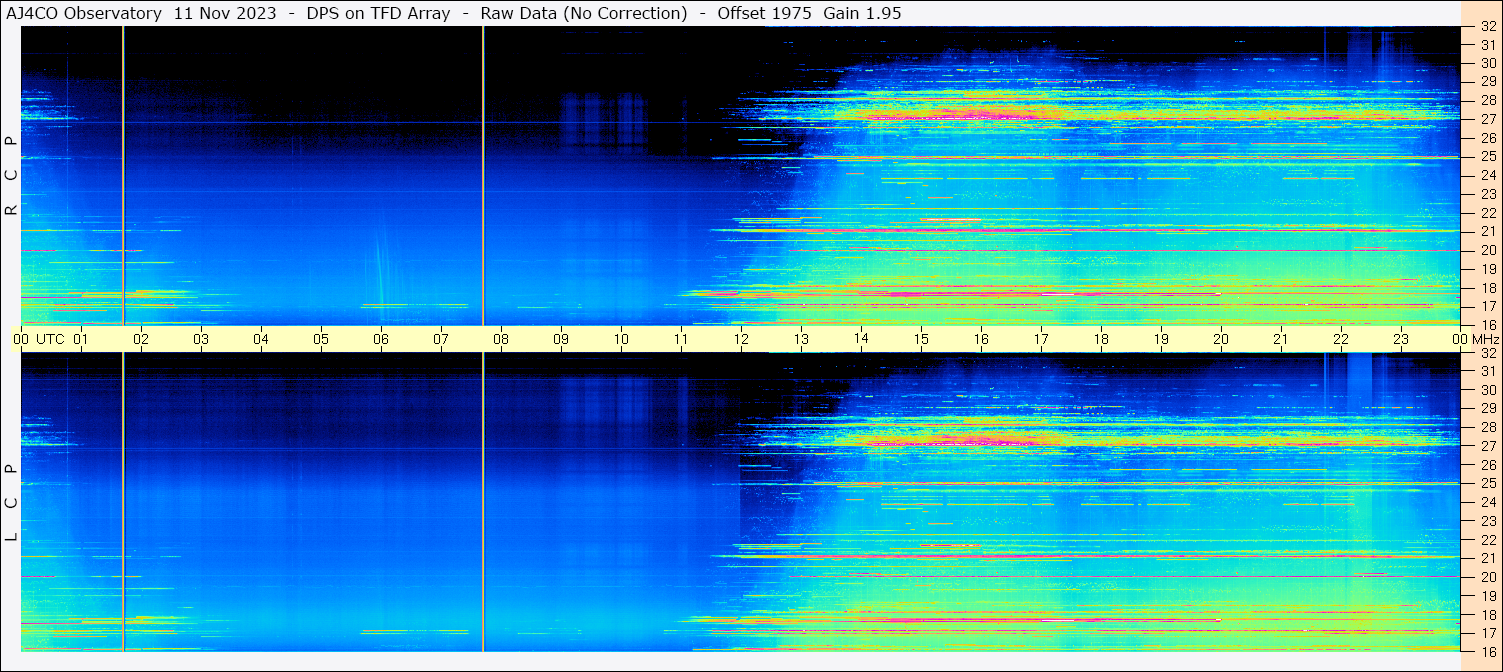Click the 27 MHz label on the LCP frequency scale
This screenshot has width=1503, height=672.
(1487, 446)
